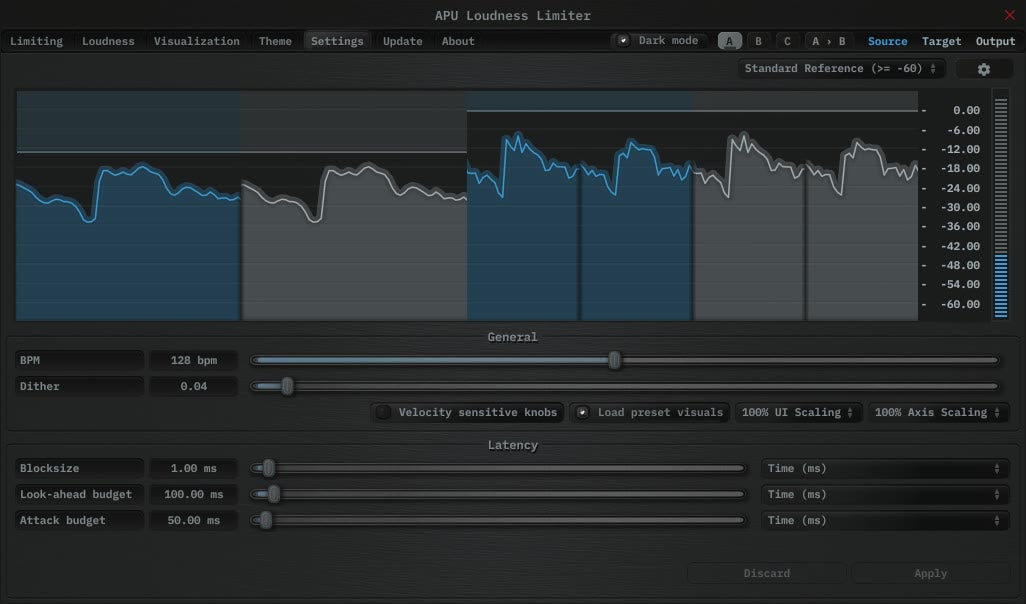Select the Settings tab
1026x604 pixels.
(337, 41)
